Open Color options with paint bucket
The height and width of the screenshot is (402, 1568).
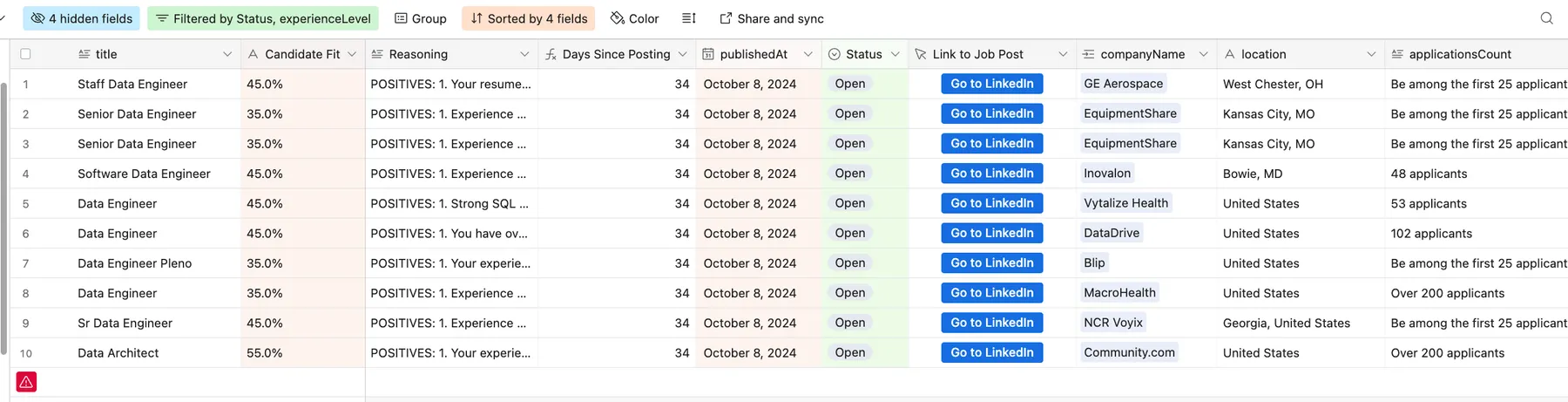coord(634,18)
